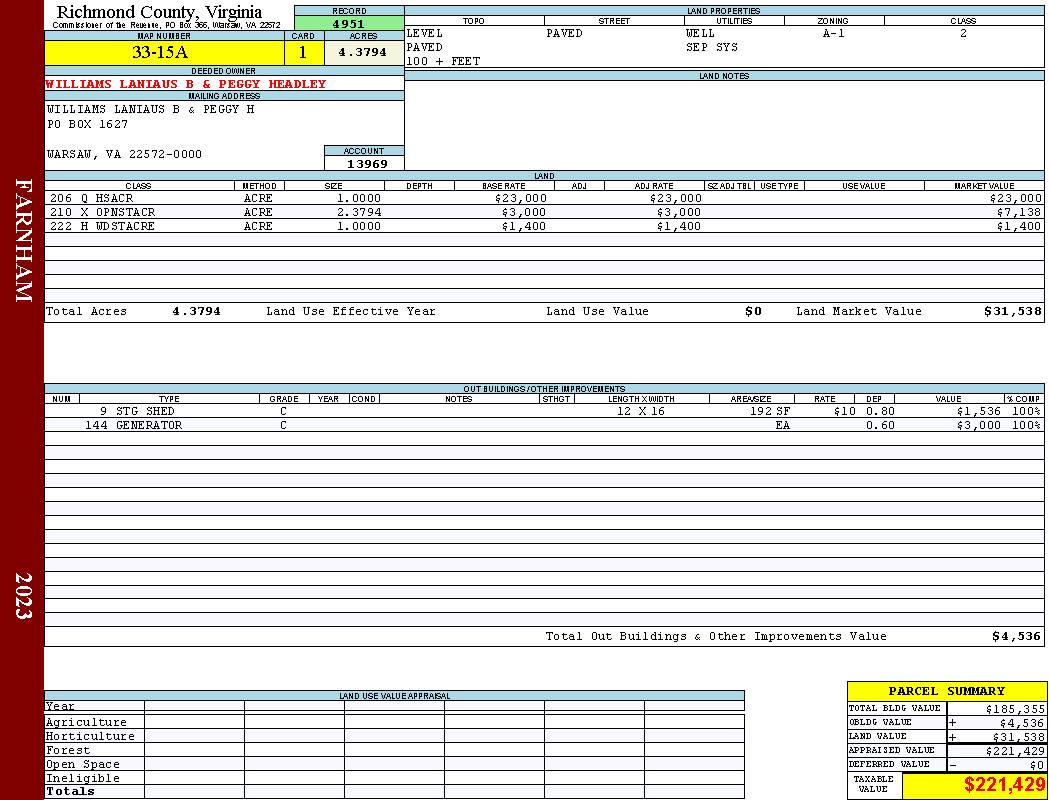Click the FARNHAM sidebar label
The width and height of the screenshot is (1050, 800).
23,240
